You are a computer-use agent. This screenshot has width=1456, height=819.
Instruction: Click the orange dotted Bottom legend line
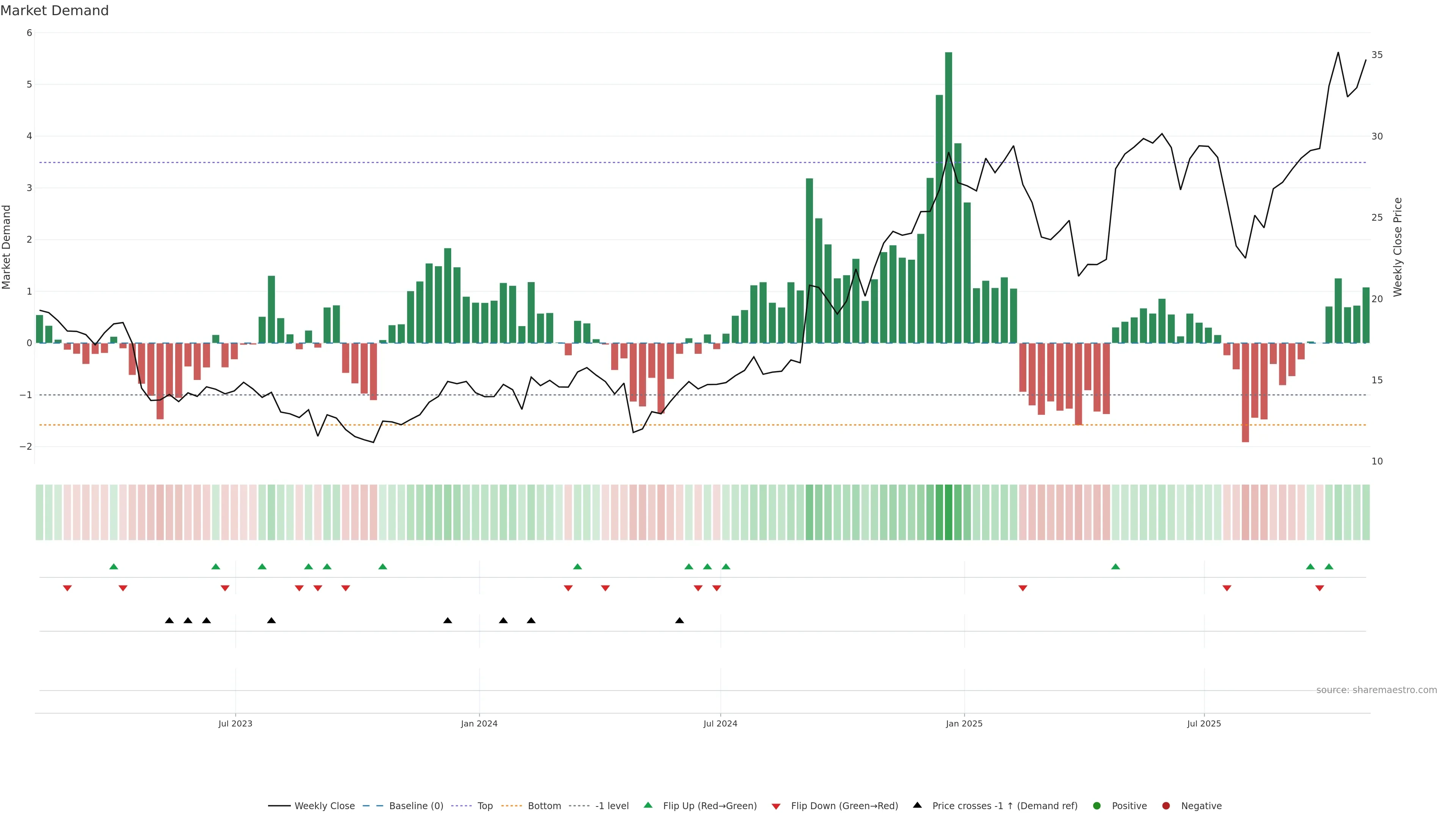tap(511, 805)
